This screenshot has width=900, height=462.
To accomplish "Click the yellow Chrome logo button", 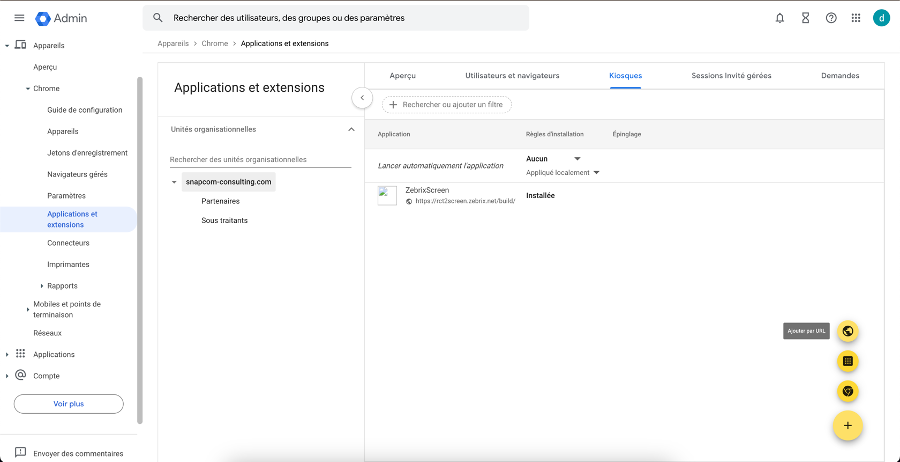I will pyautogui.click(x=848, y=392).
